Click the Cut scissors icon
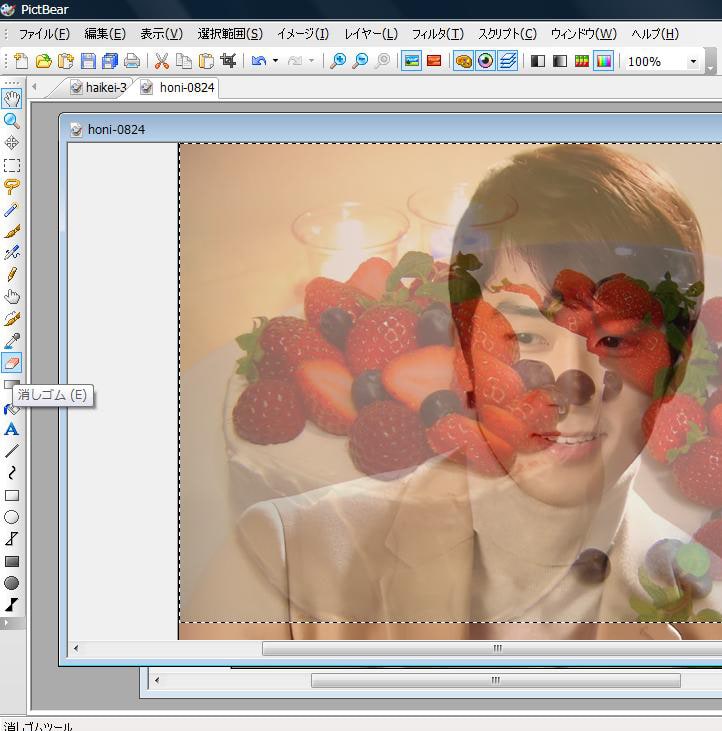Viewport: 722px width, 731px height. tap(161, 61)
